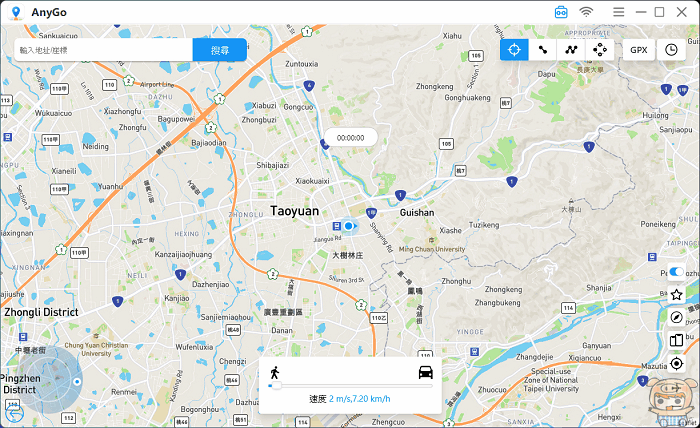The height and width of the screenshot is (428, 700).
Task: Toggle the blue switch on right sidebar
Action: (676, 272)
